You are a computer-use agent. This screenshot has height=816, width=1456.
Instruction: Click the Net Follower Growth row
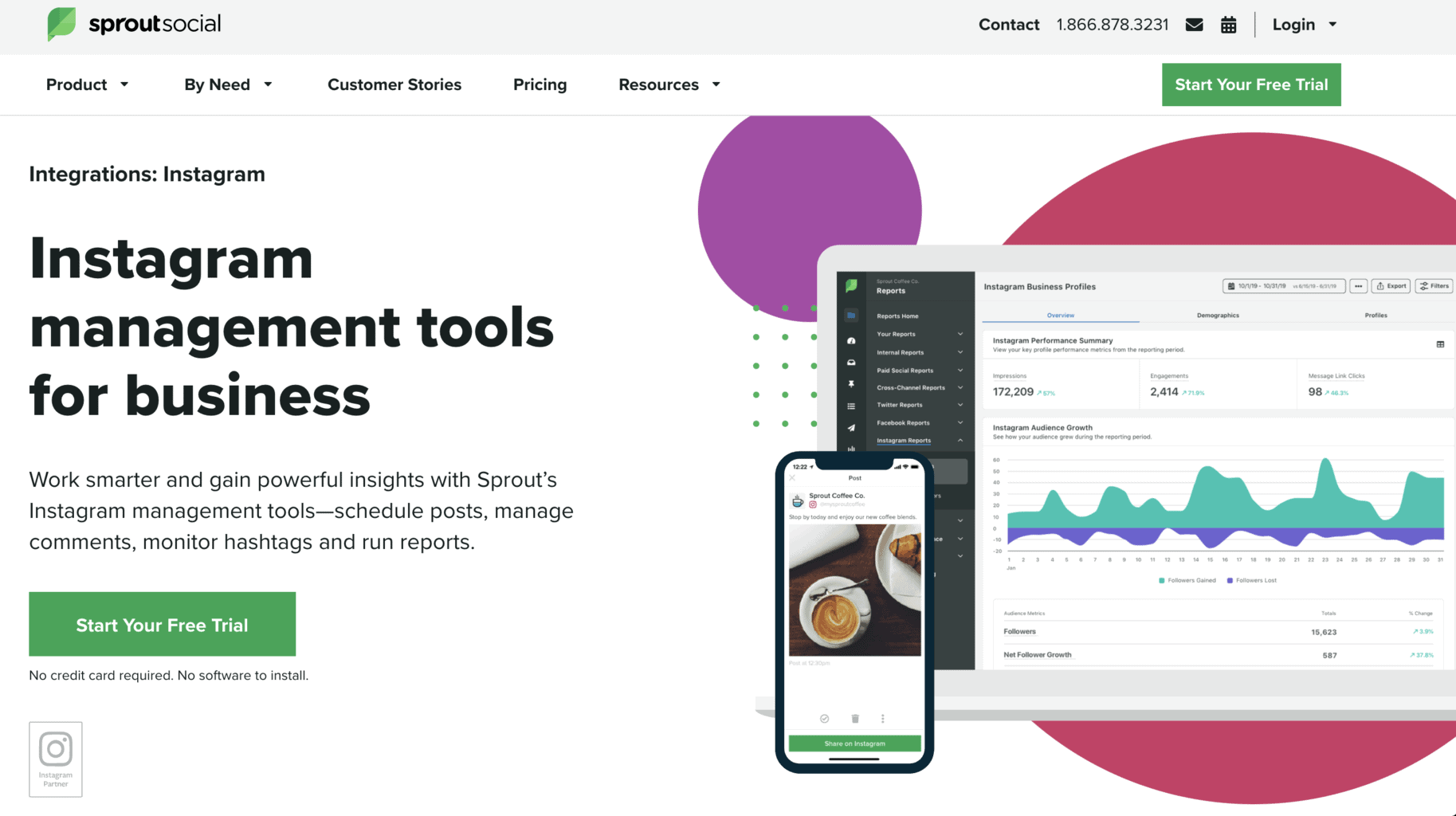click(x=1218, y=655)
